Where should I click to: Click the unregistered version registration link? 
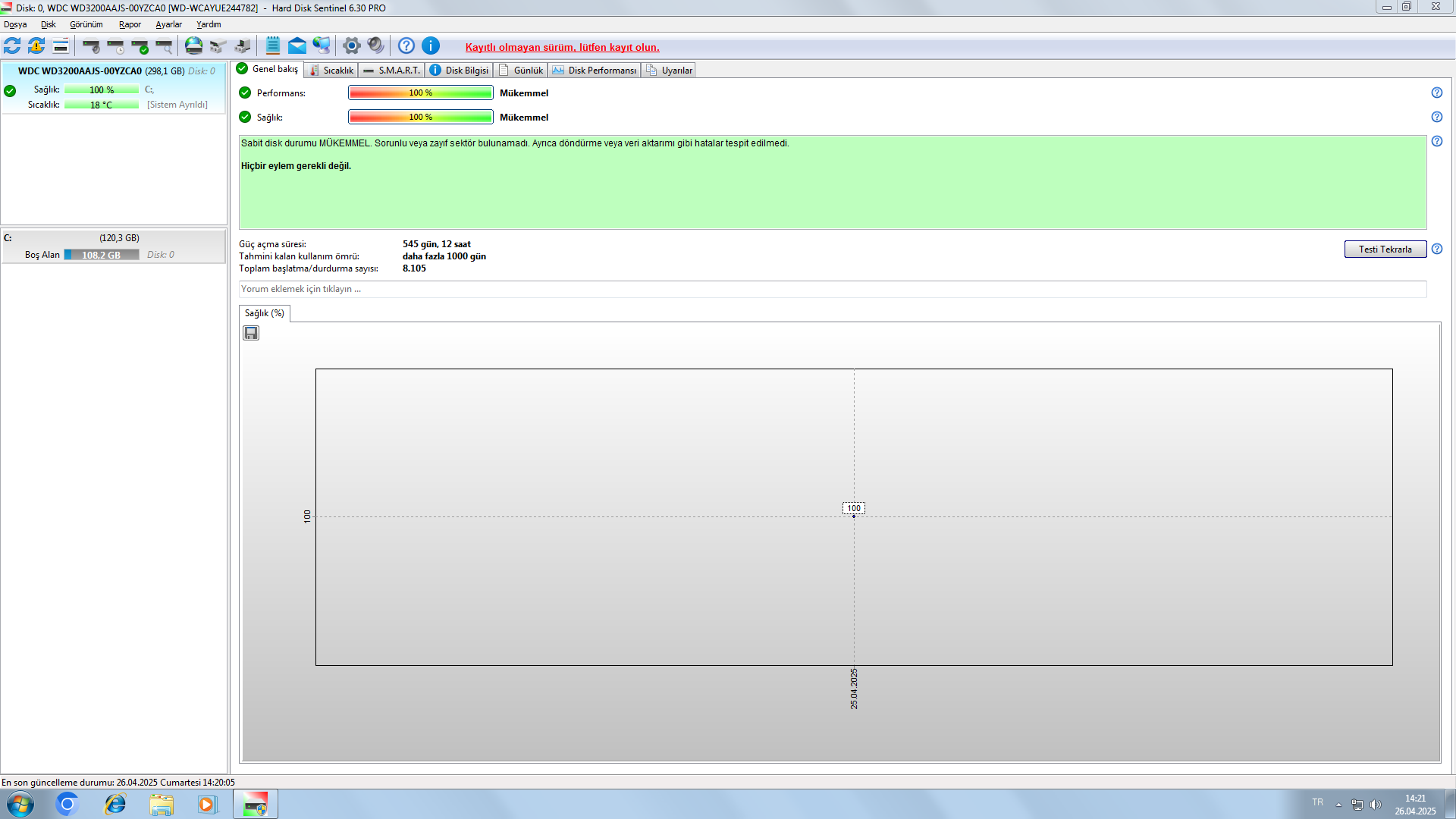(x=562, y=47)
